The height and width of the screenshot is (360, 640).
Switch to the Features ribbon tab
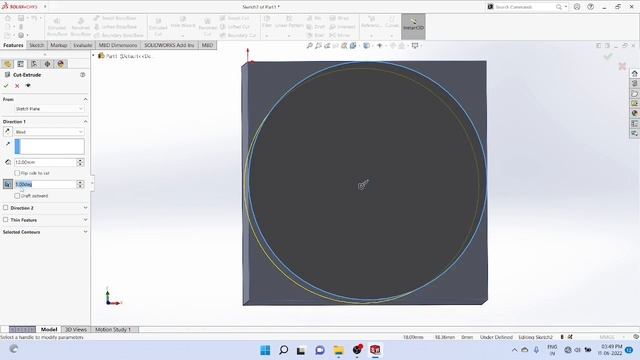pos(13,45)
